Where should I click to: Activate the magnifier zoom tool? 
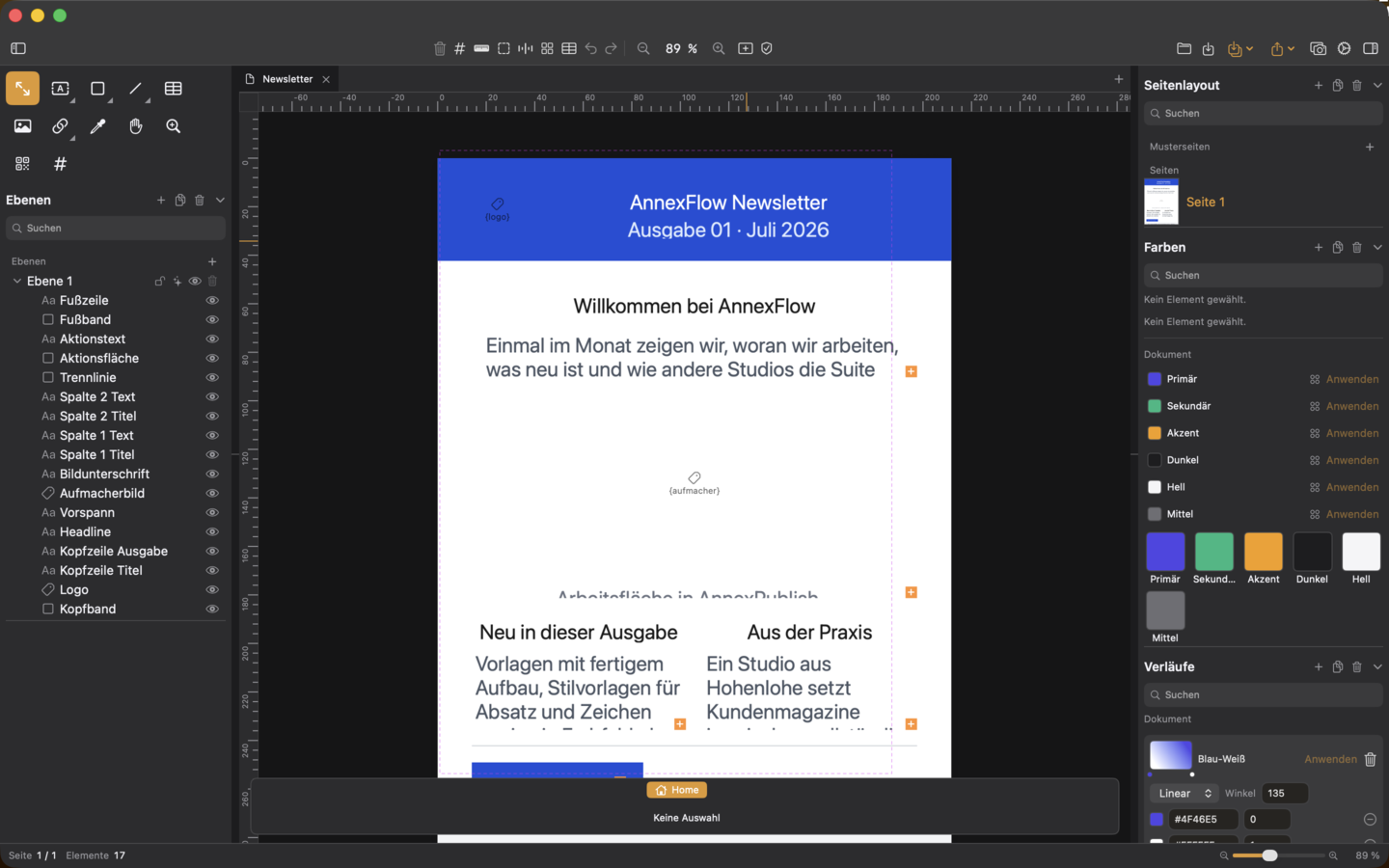(x=174, y=126)
